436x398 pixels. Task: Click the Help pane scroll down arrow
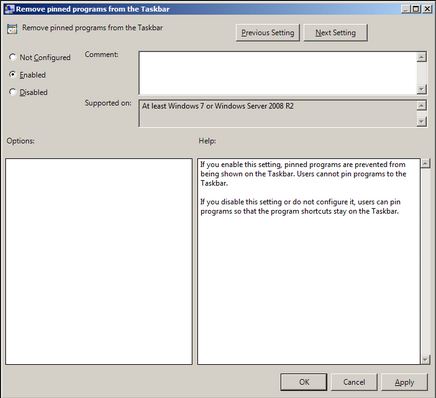(x=425, y=359)
